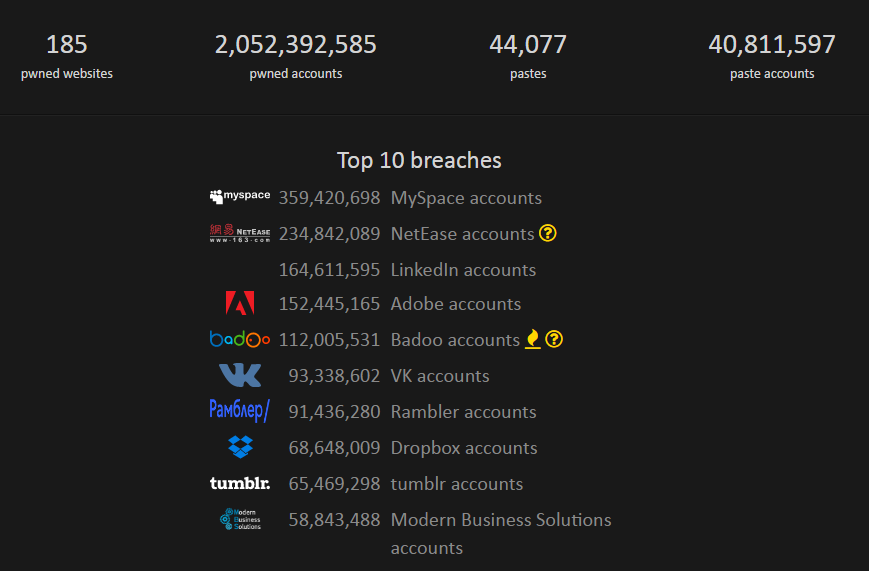869x571 pixels.
Task: Click the tumblr logo icon
Action: (240, 484)
